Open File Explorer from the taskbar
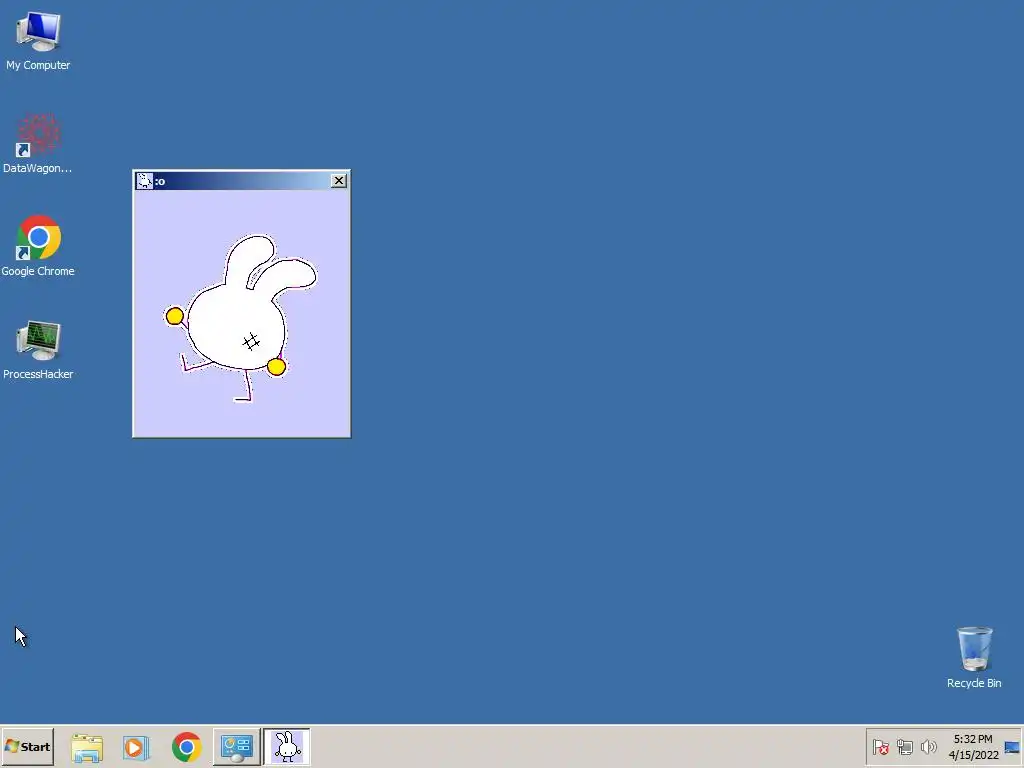The image size is (1024, 768). (87, 747)
